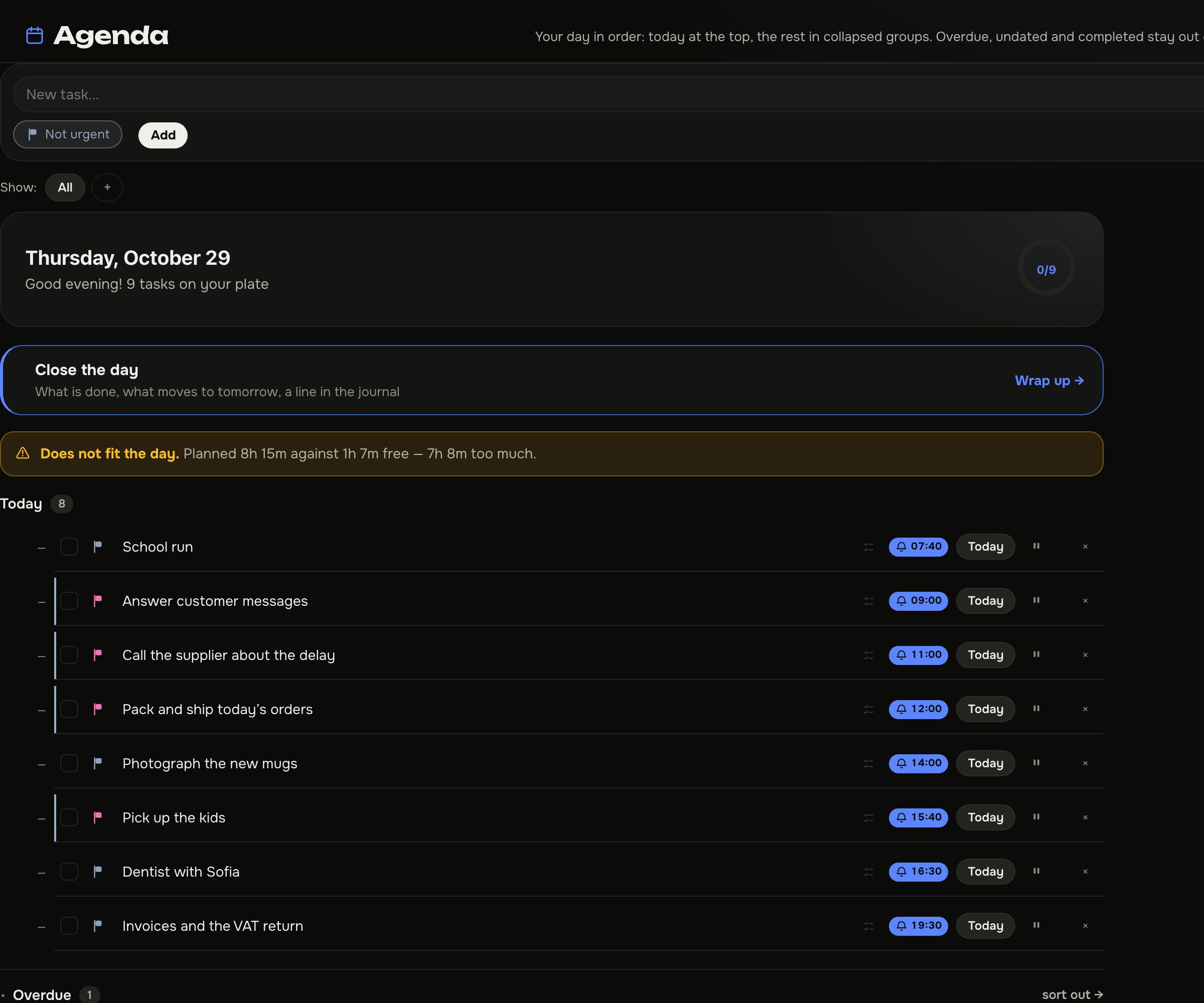Screen dimensions: 1204x1003
Task: Expand the Overdue group
Action: (42, 994)
